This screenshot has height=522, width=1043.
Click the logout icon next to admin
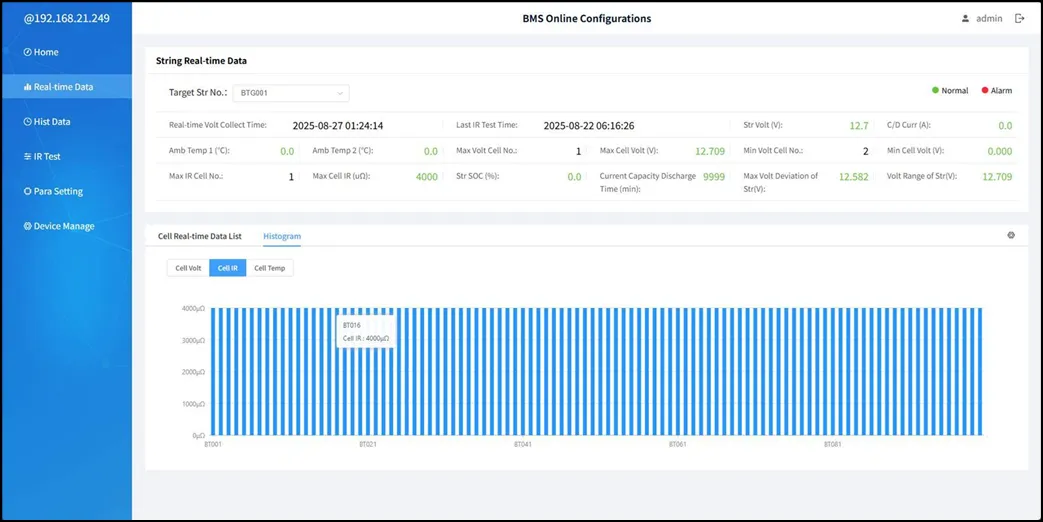(1019, 19)
